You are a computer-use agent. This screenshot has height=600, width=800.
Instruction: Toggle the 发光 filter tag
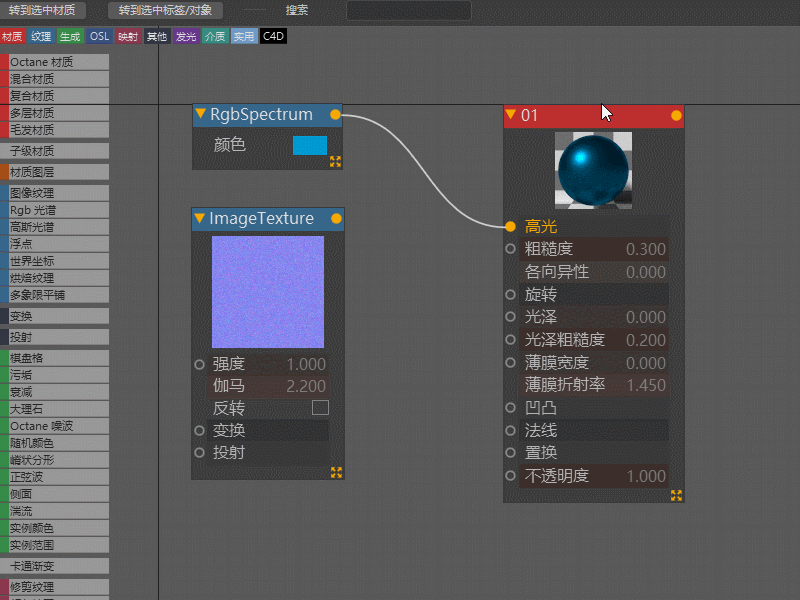(x=186, y=36)
